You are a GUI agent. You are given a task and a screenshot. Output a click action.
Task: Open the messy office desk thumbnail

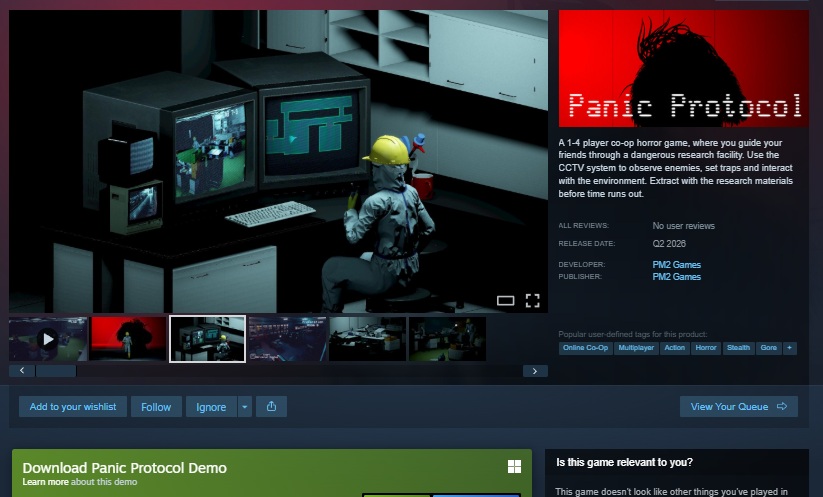coord(367,339)
